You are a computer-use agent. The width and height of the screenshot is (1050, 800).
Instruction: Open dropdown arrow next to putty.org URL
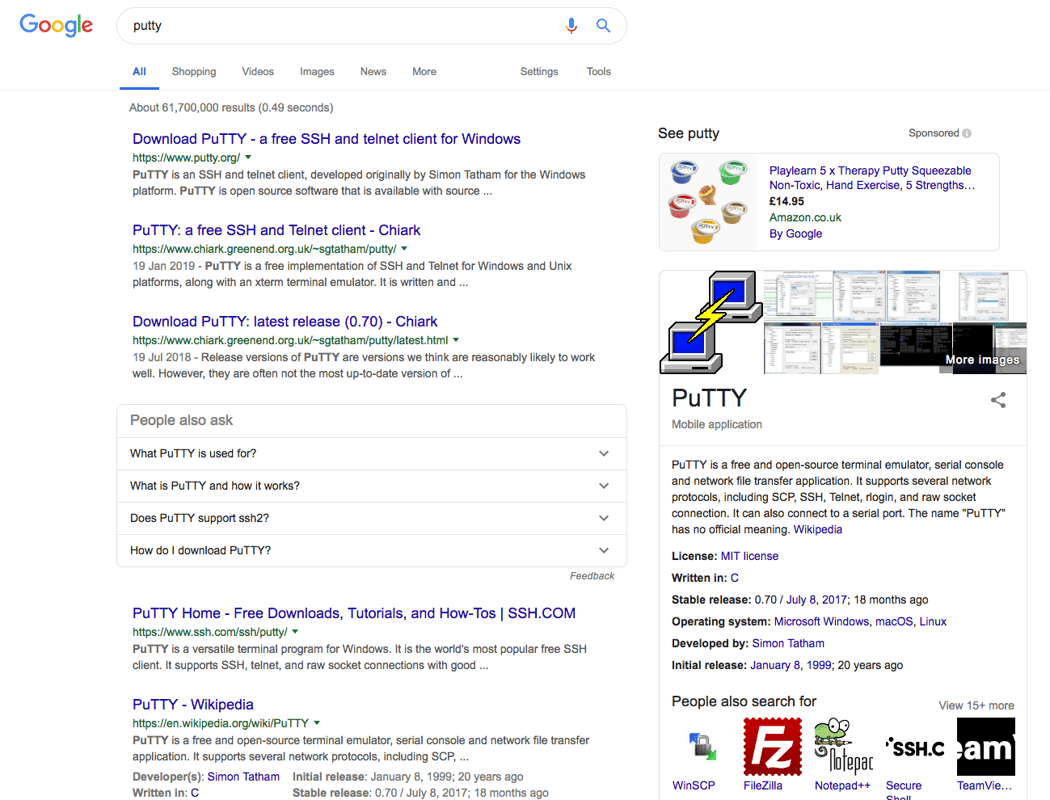[x=248, y=157]
